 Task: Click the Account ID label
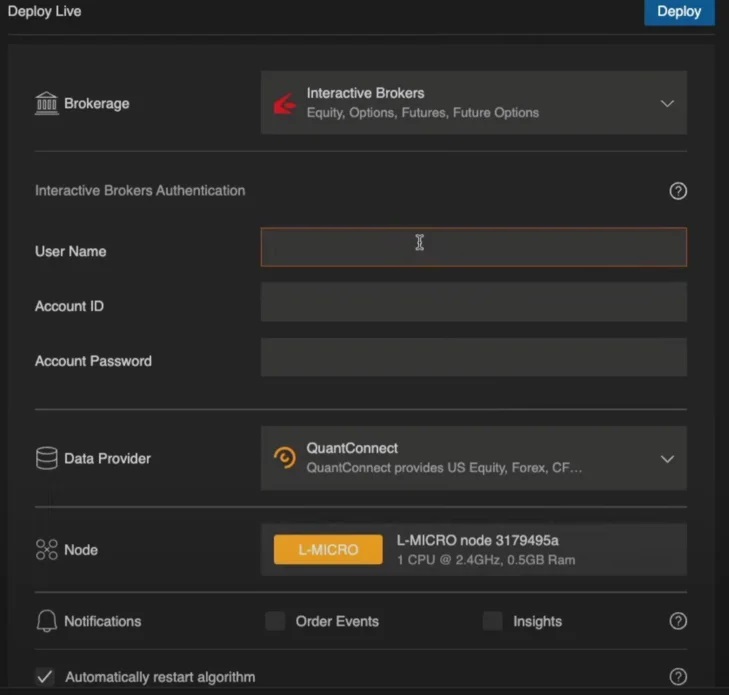pos(69,306)
